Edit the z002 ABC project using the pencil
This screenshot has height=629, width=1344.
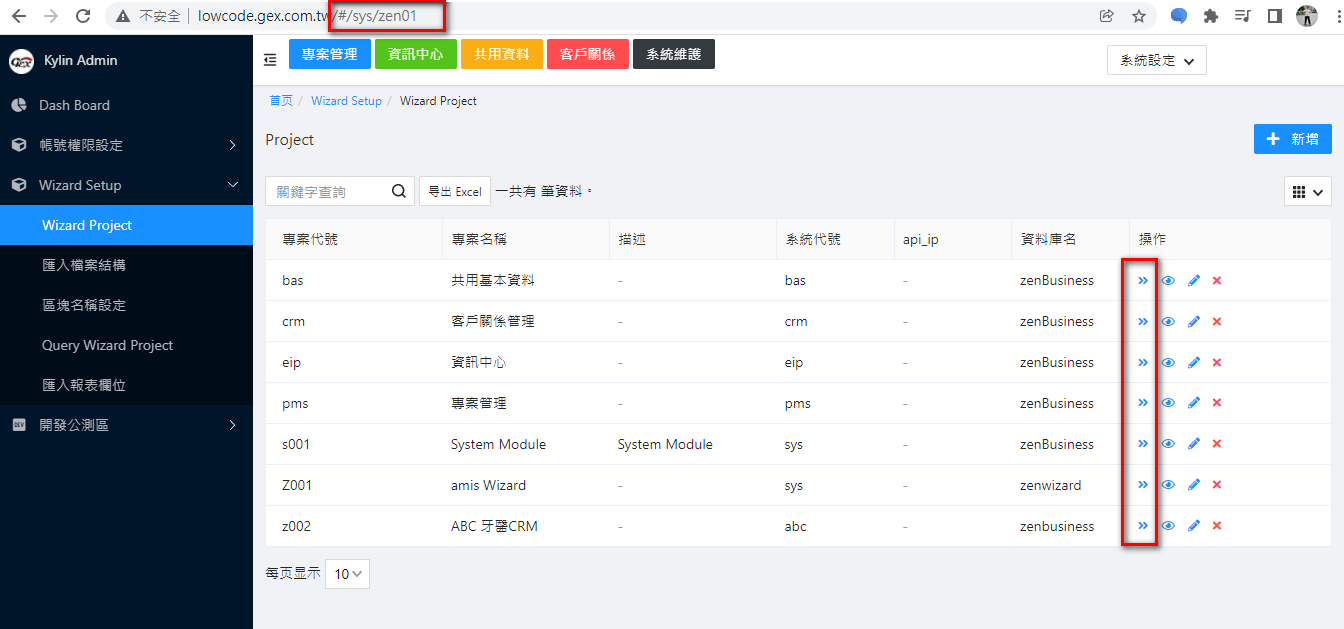click(x=1193, y=526)
